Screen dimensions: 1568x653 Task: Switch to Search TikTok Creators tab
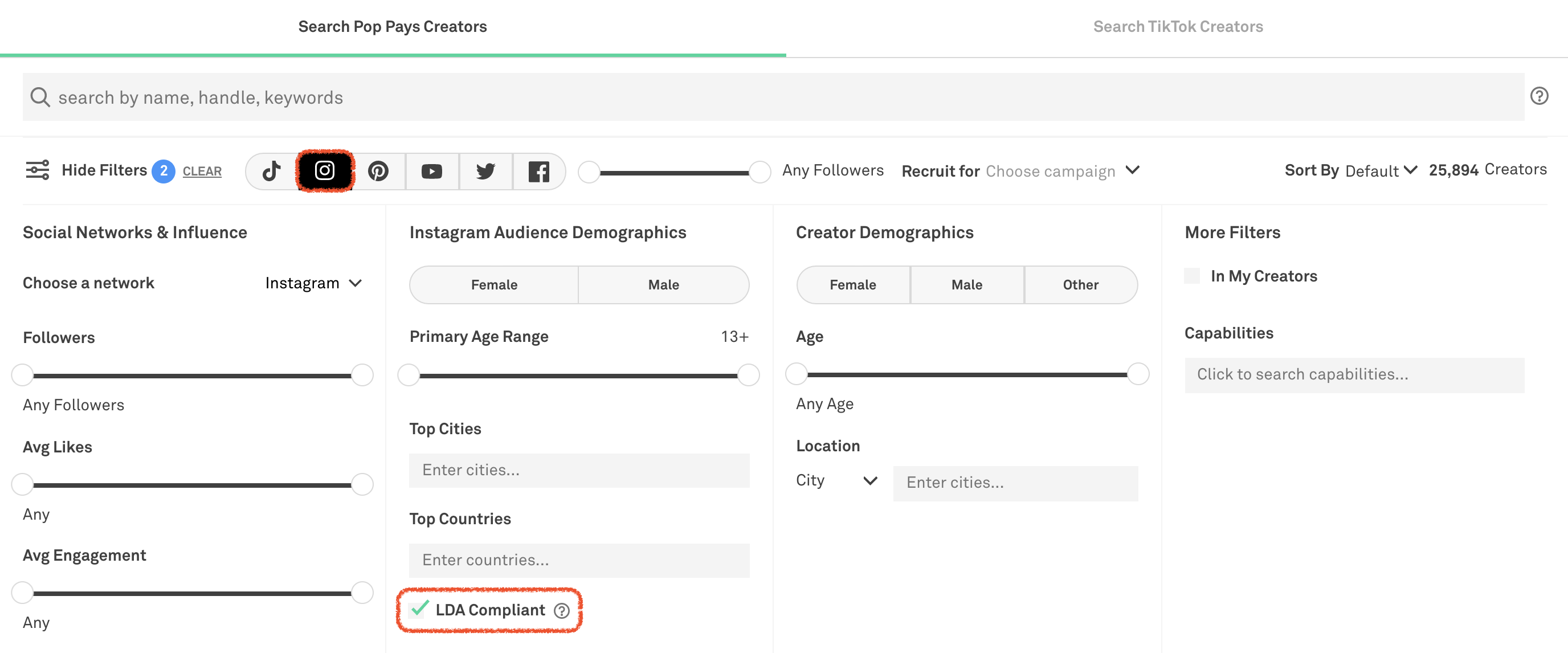(x=1179, y=26)
